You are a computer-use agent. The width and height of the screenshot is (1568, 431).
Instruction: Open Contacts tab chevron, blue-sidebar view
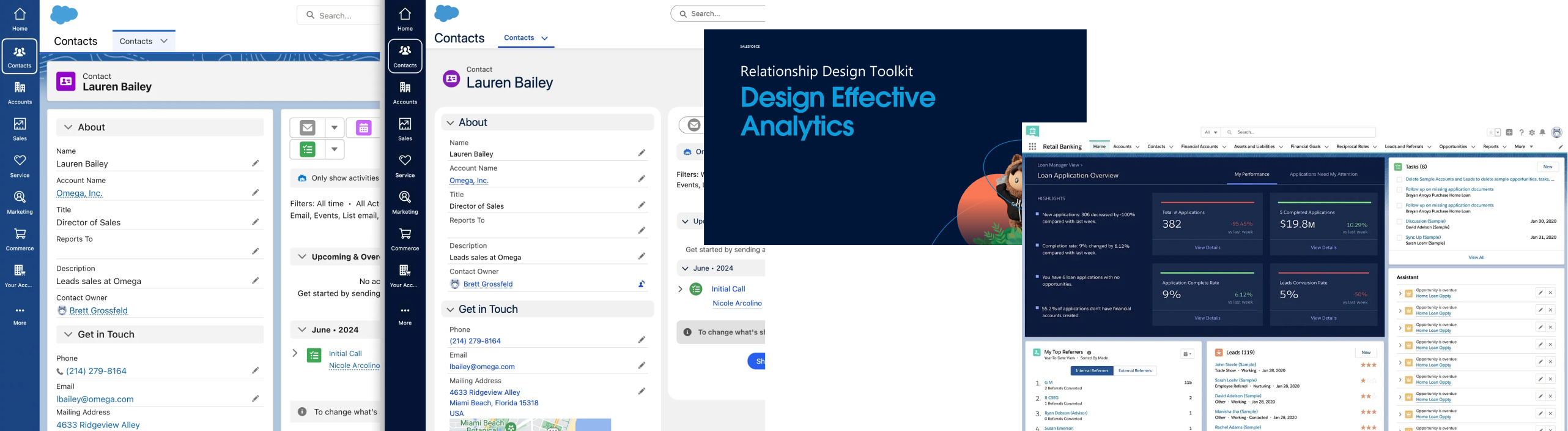164,41
